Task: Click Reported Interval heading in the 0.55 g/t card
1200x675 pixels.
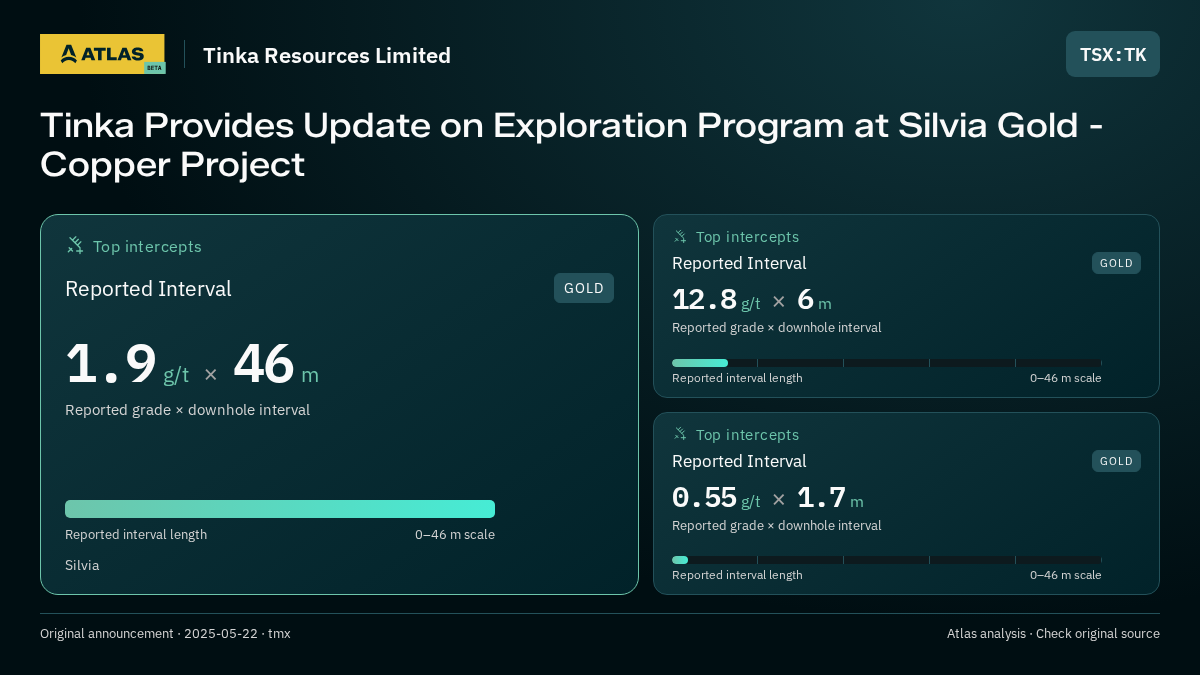Action: pos(739,461)
